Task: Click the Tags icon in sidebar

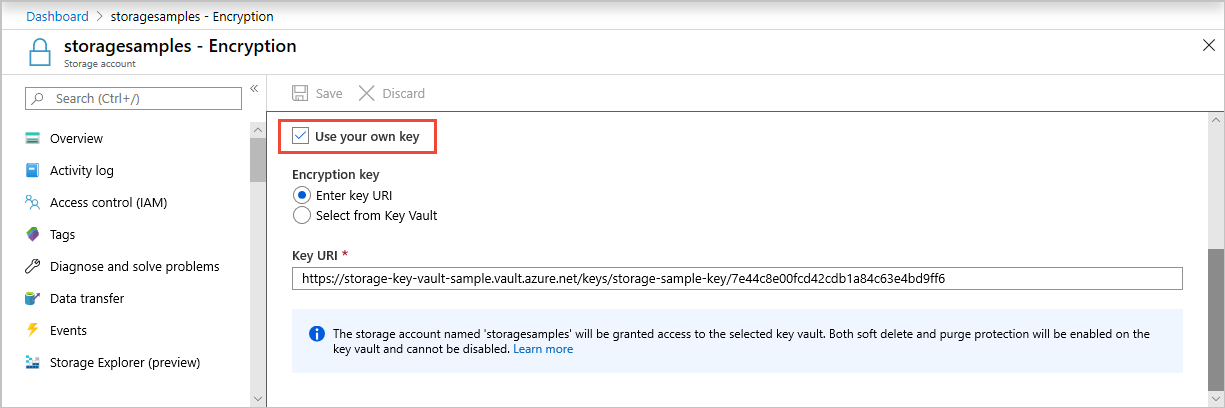Action: click(32, 234)
